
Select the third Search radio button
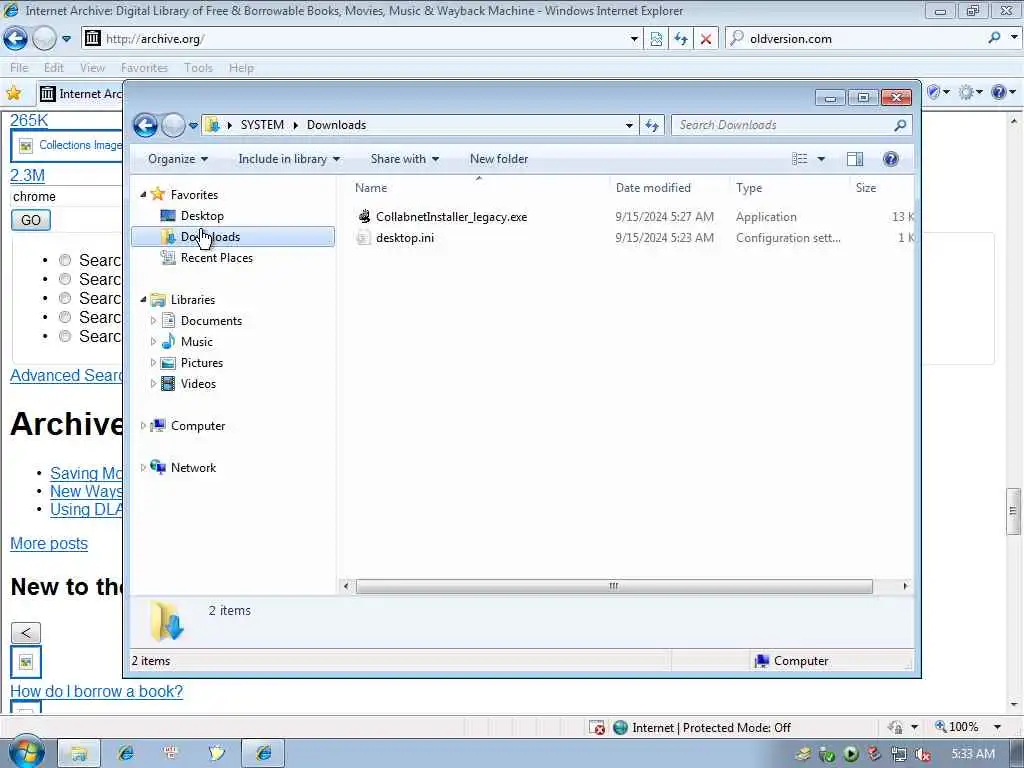click(x=65, y=298)
